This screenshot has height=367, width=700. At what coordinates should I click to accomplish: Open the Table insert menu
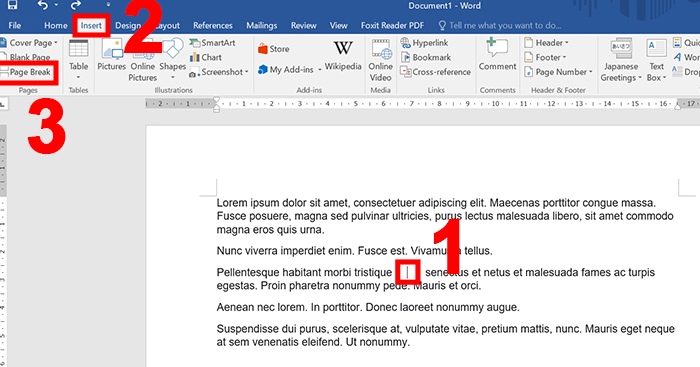tap(79, 60)
